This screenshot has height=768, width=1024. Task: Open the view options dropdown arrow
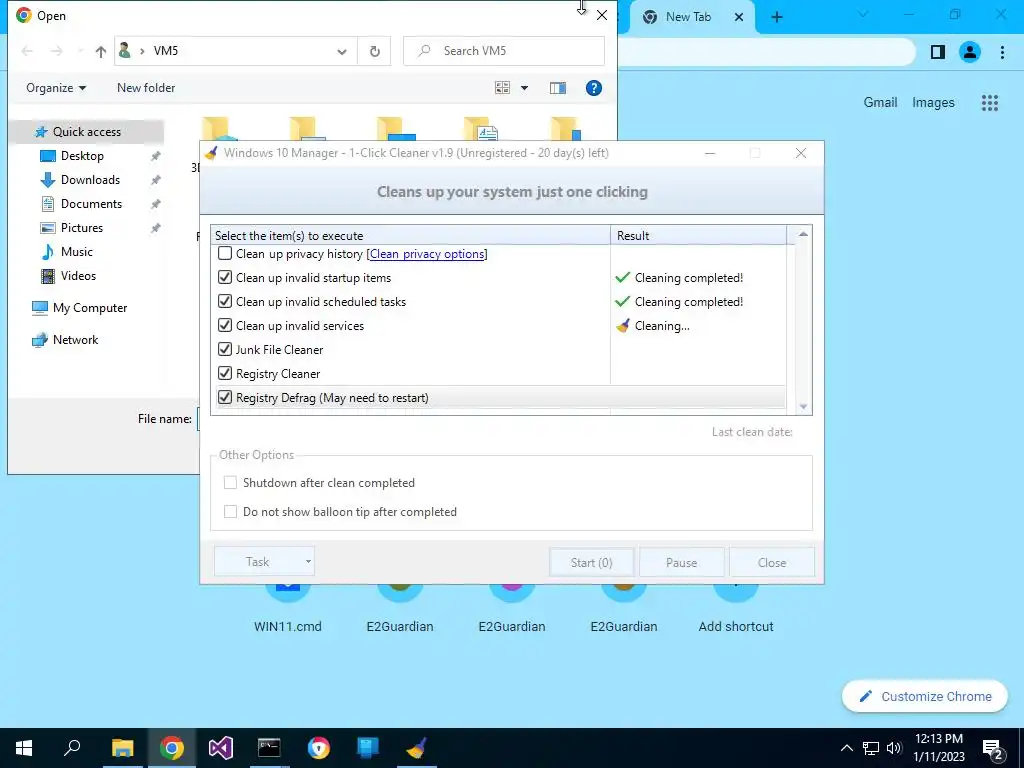click(x=524, y=88)
